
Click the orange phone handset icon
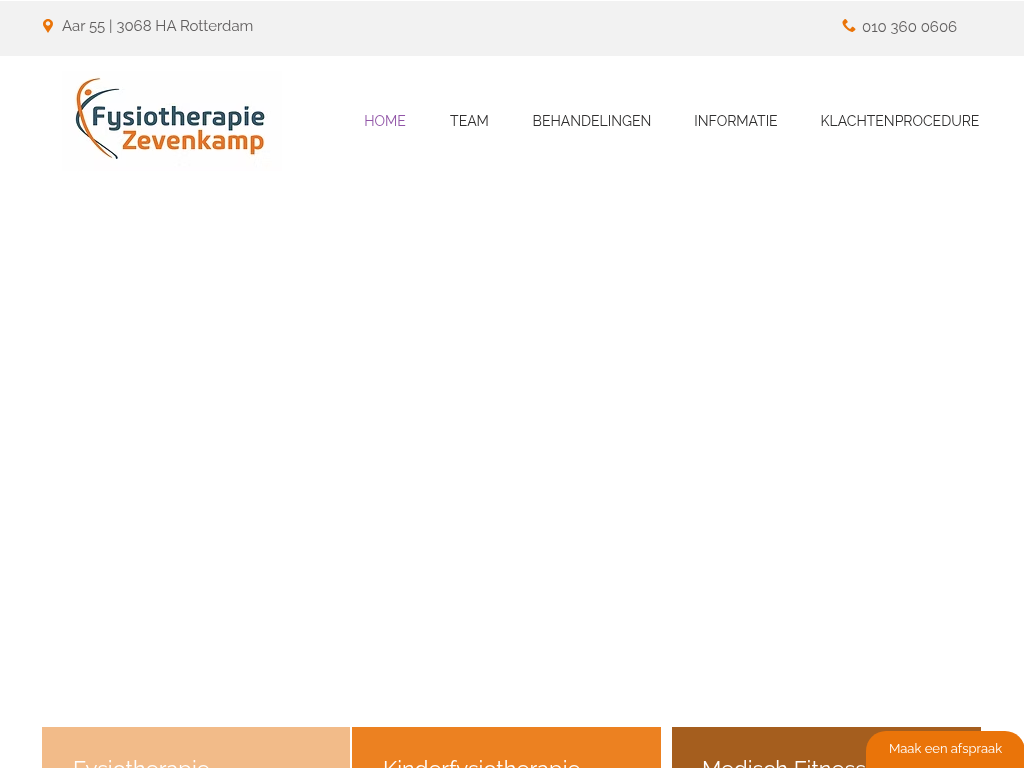click(848, 26)
